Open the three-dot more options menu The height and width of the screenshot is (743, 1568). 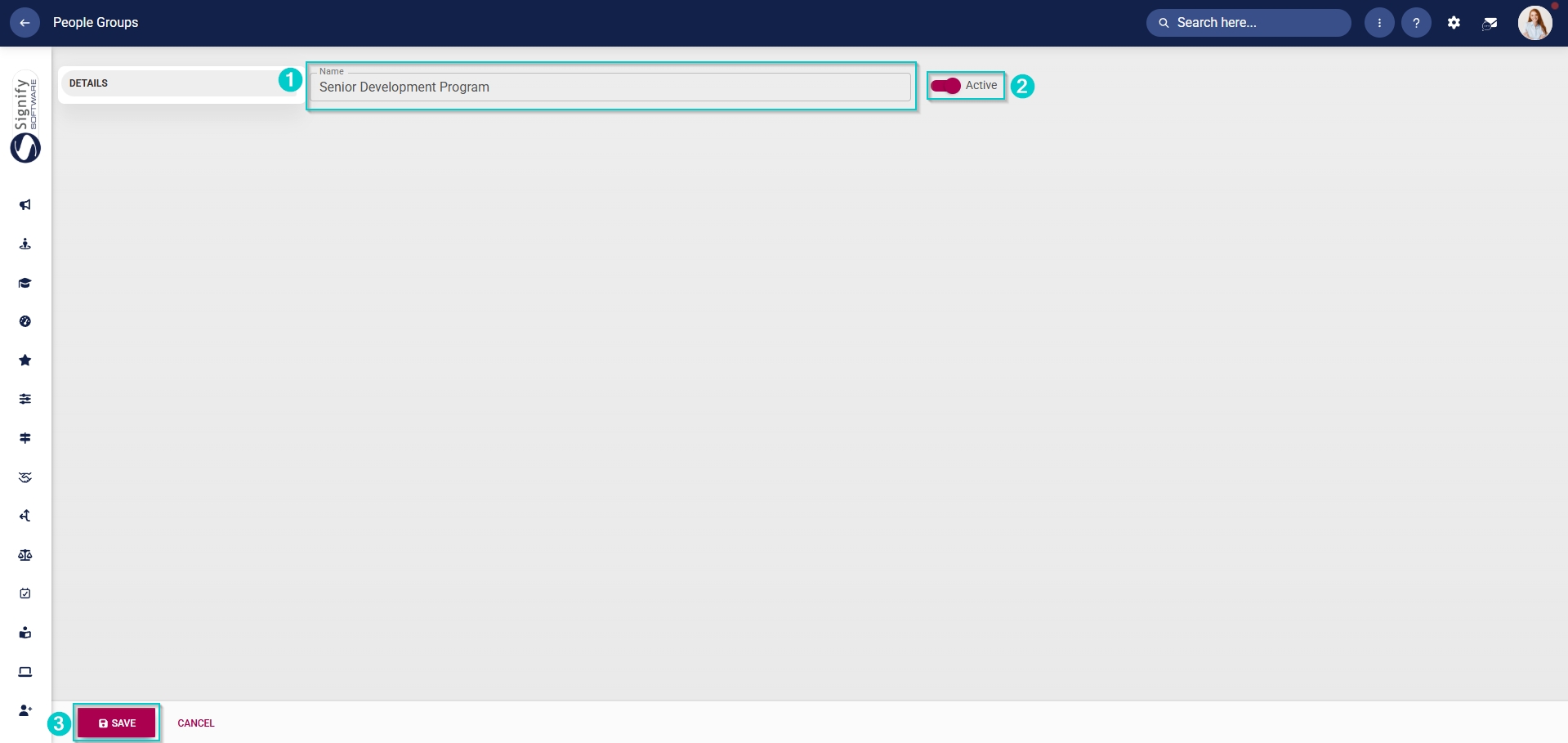[x=1379, y=23]
